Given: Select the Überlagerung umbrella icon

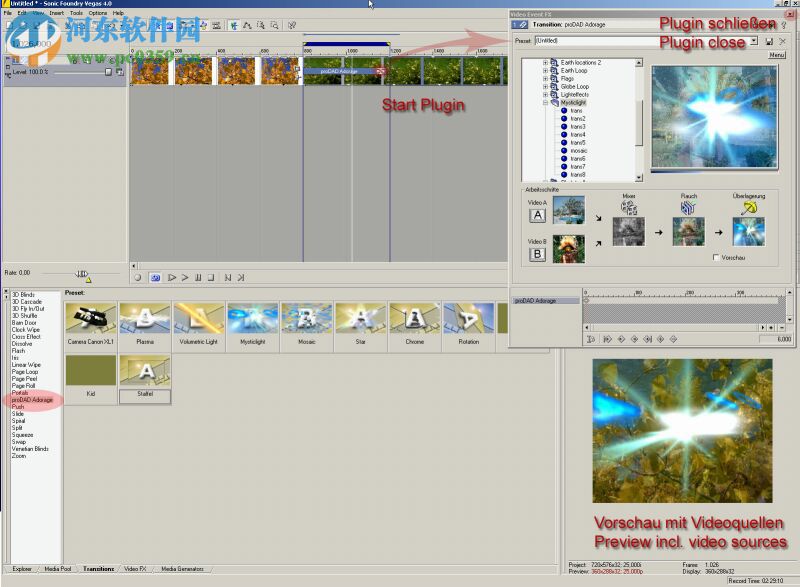Looking at the screenshot, I should point(749,208).
